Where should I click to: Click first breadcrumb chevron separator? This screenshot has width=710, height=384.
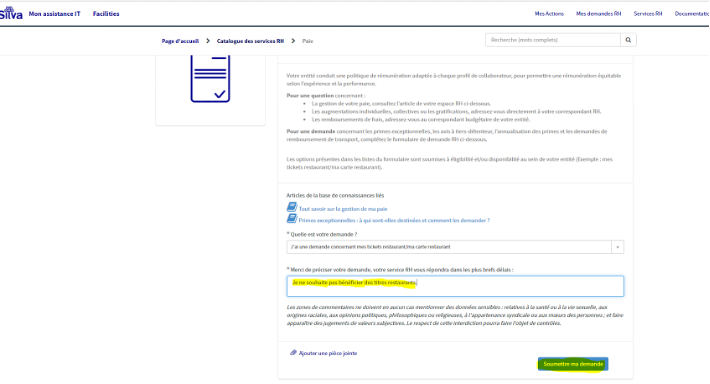[x=208, y=41]
